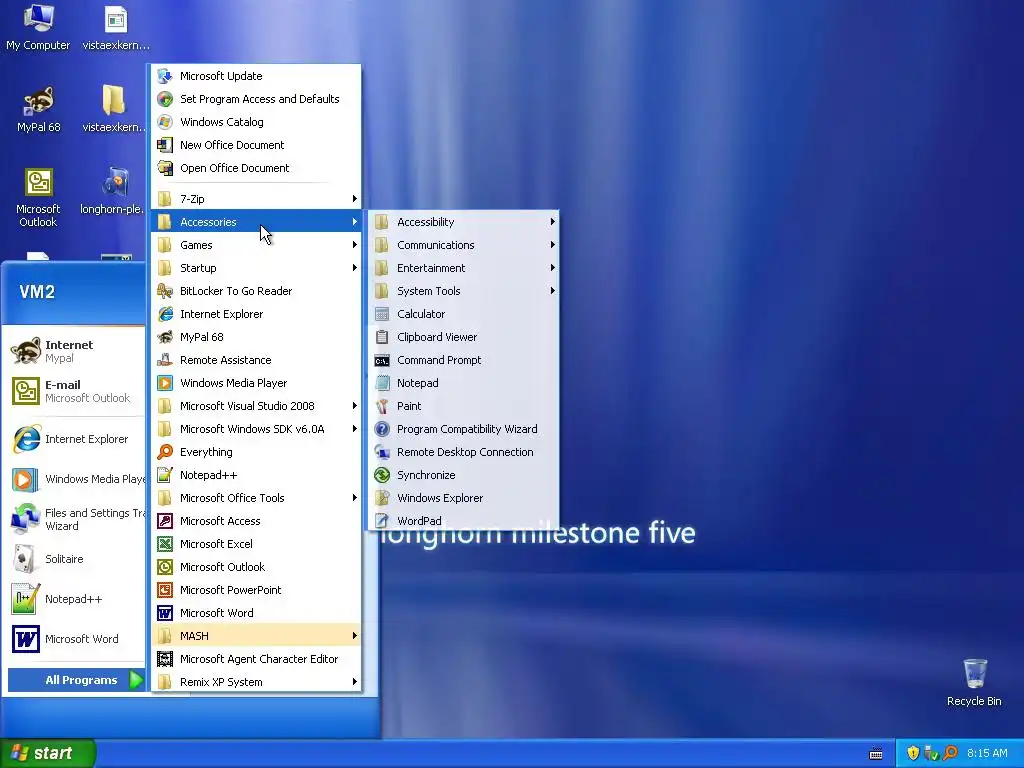Click the on-screen keyboard taskbar icon
This screenshot has height=768, width=1024.
pyautogui.click(x=876, y=754)
